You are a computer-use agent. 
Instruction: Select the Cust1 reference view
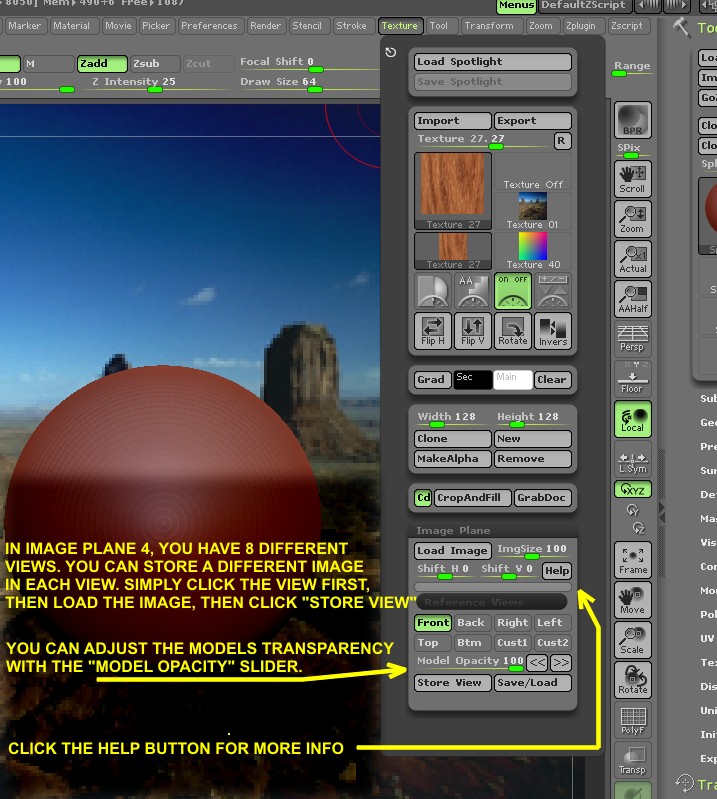pos(513,643)
